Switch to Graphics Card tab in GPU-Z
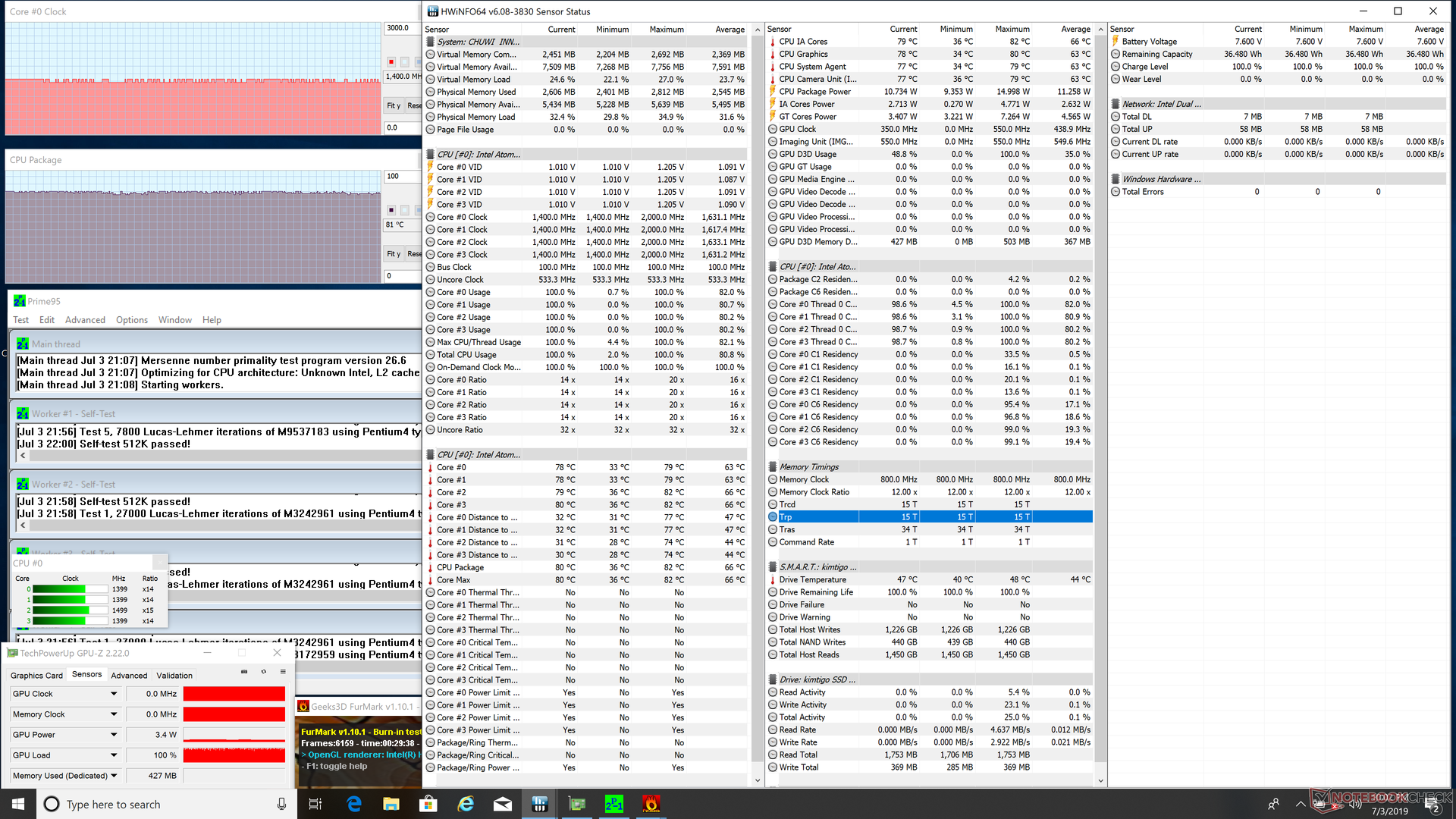This screenshot has height=819, width=1456. coord(36,675)
